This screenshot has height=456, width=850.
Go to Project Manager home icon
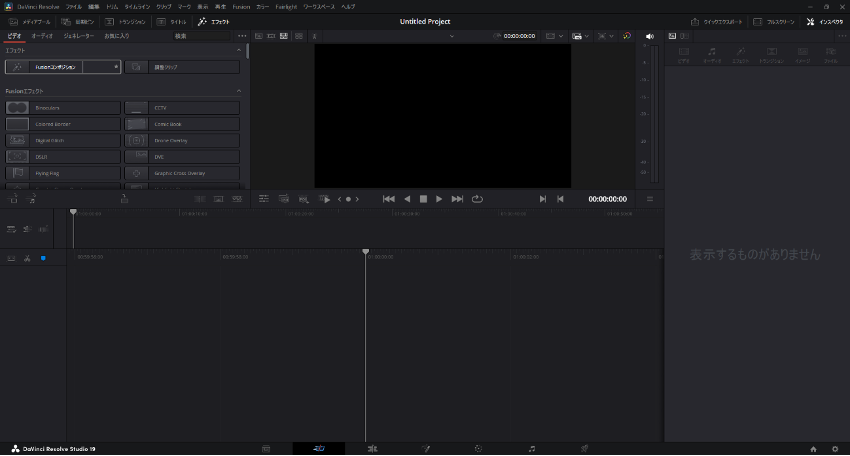813,449
